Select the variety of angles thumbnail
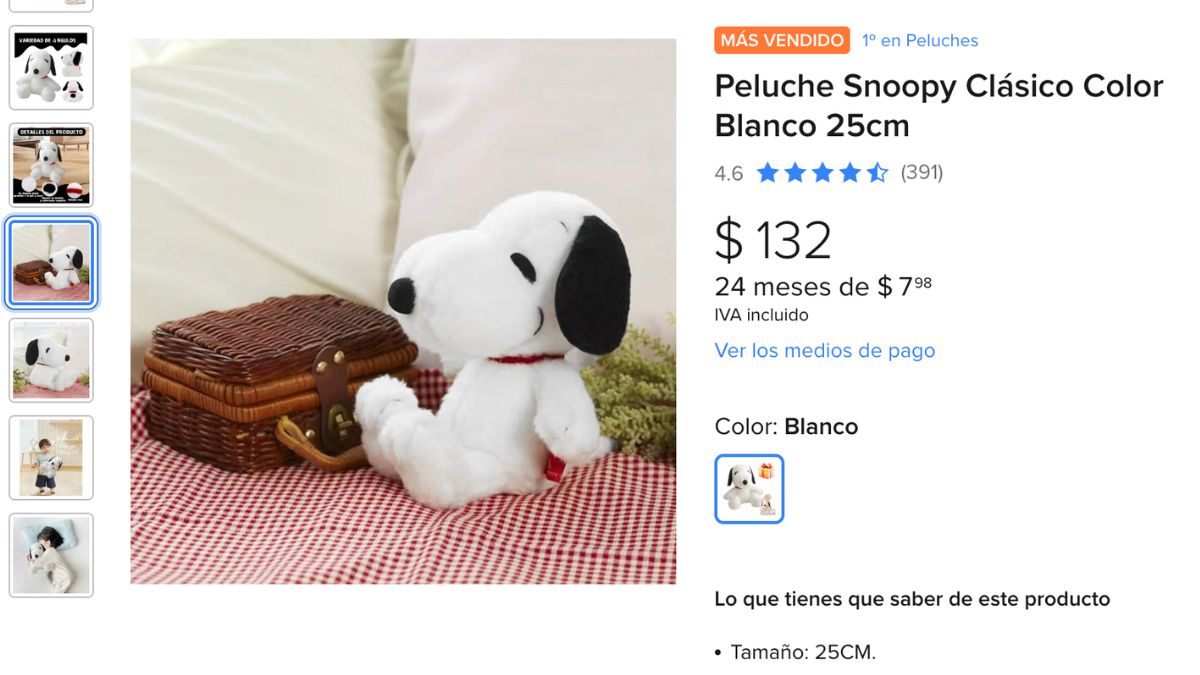The width and height of the screenshot is (1200, 675). pos(51,68)
